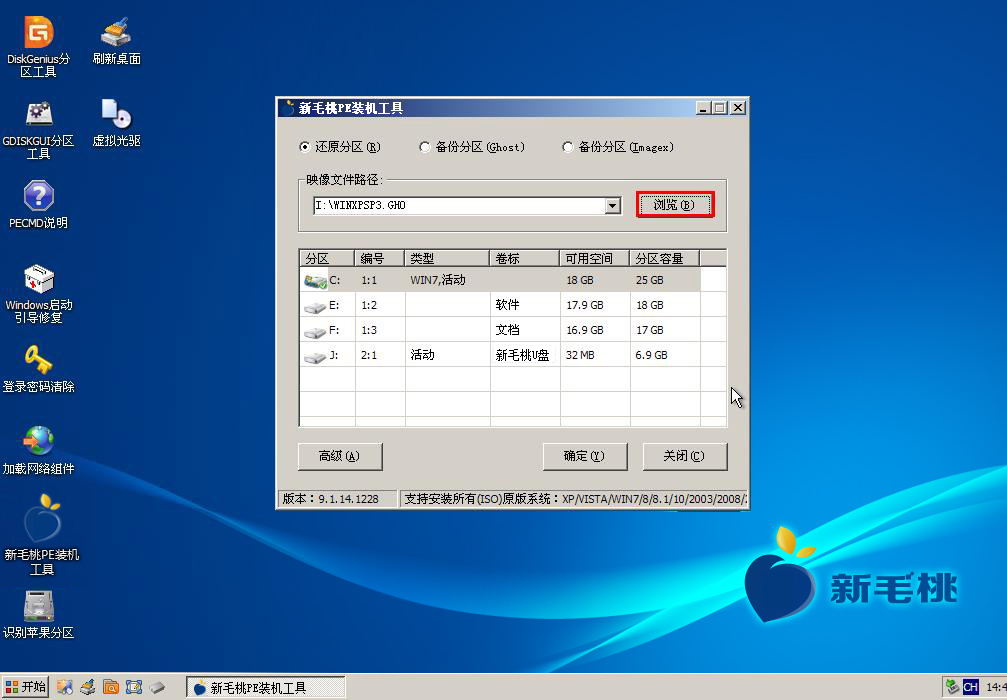
Task: Click the "版本：9.1.14.1228" status bar text
Action: click(x=331, y=499)
